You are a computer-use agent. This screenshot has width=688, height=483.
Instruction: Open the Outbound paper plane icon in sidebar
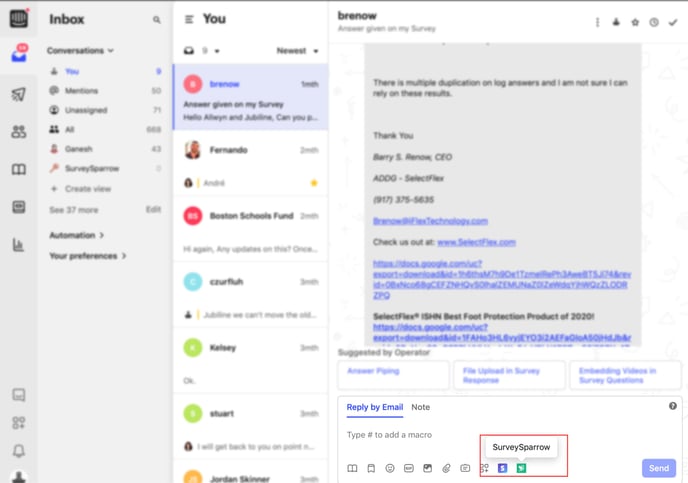tap(18, 95)
